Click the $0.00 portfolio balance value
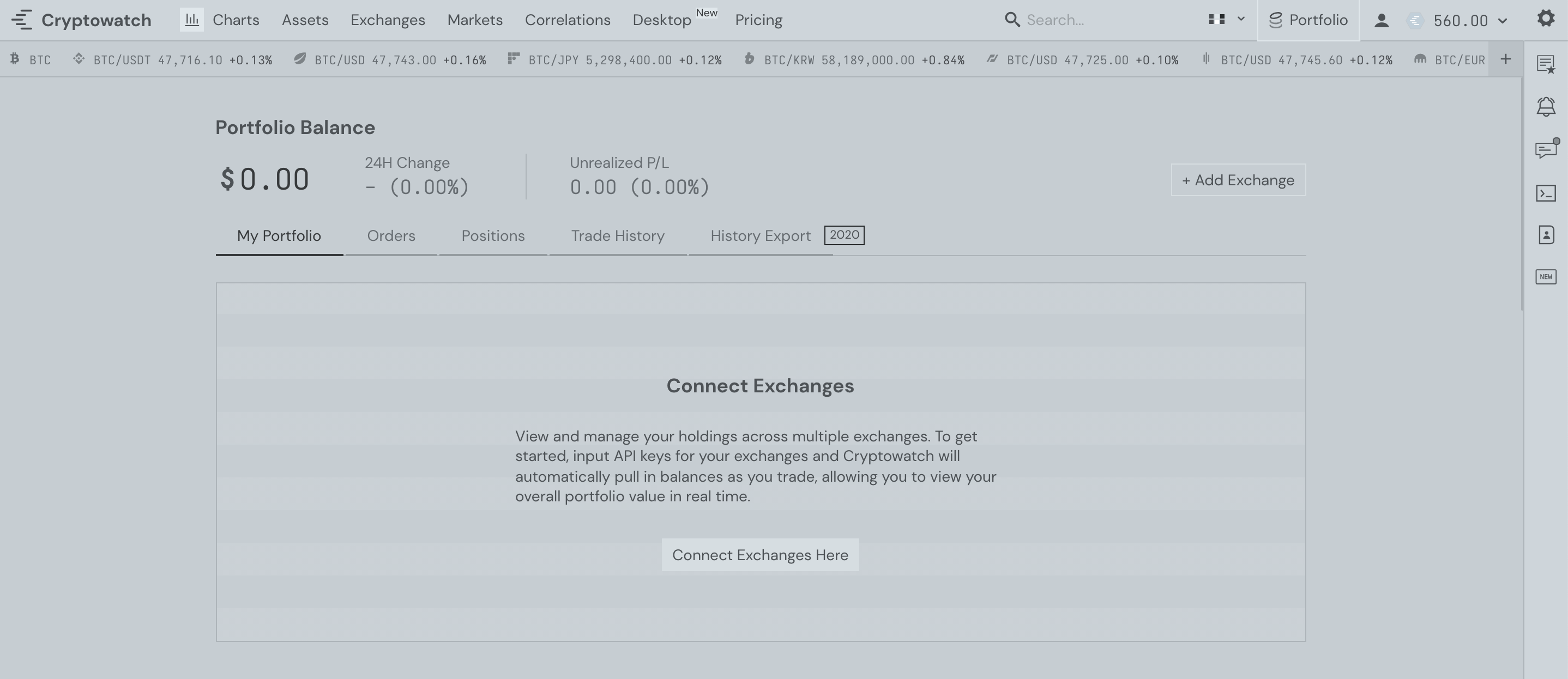This screenshot has width=1568, height=679. click(x=265, y=179)
